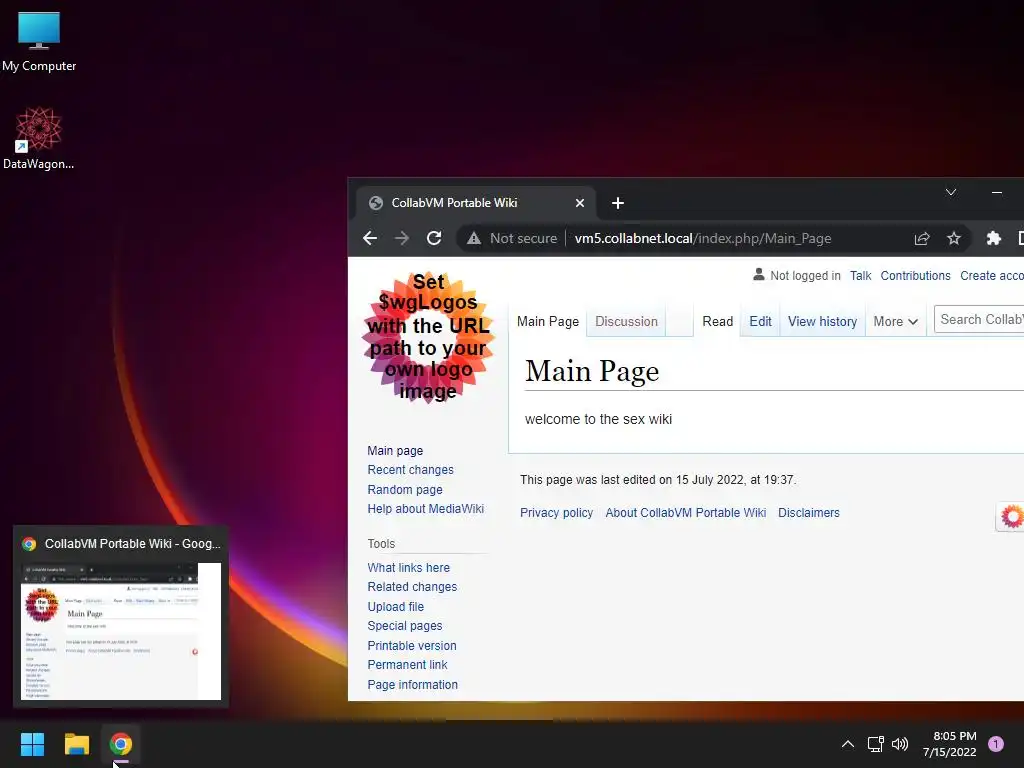Open the wiki logo image link
This screenshot has height=768, width=1024.
(x=428, y=337)
